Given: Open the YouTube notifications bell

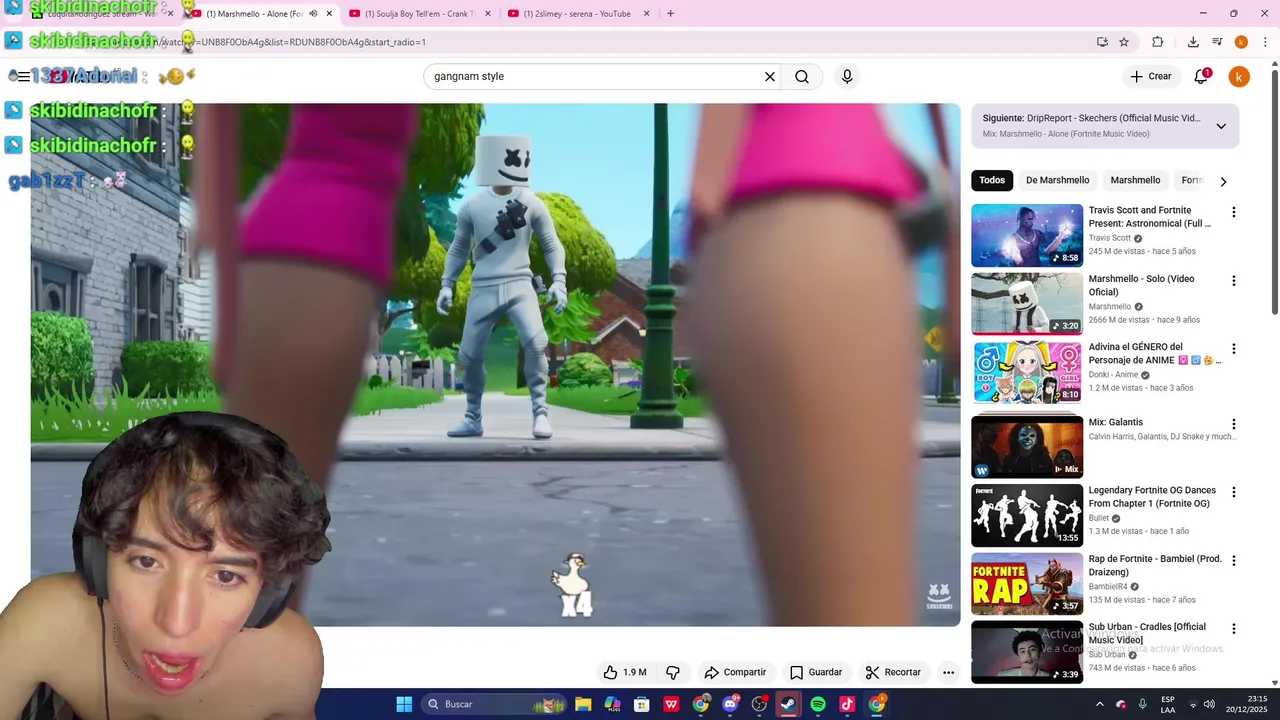Looking at the screenshot, I should (x=1202, y=77).
